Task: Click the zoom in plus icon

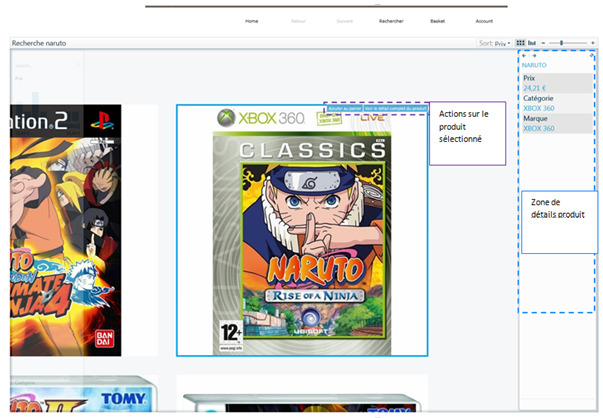Action: click(x=593, y=43)
